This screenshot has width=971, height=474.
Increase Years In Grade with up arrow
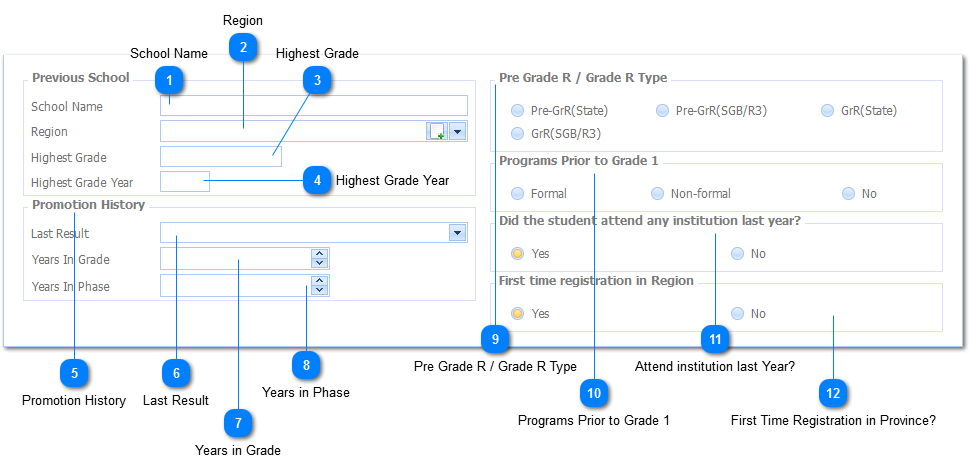tap(319, 254)
